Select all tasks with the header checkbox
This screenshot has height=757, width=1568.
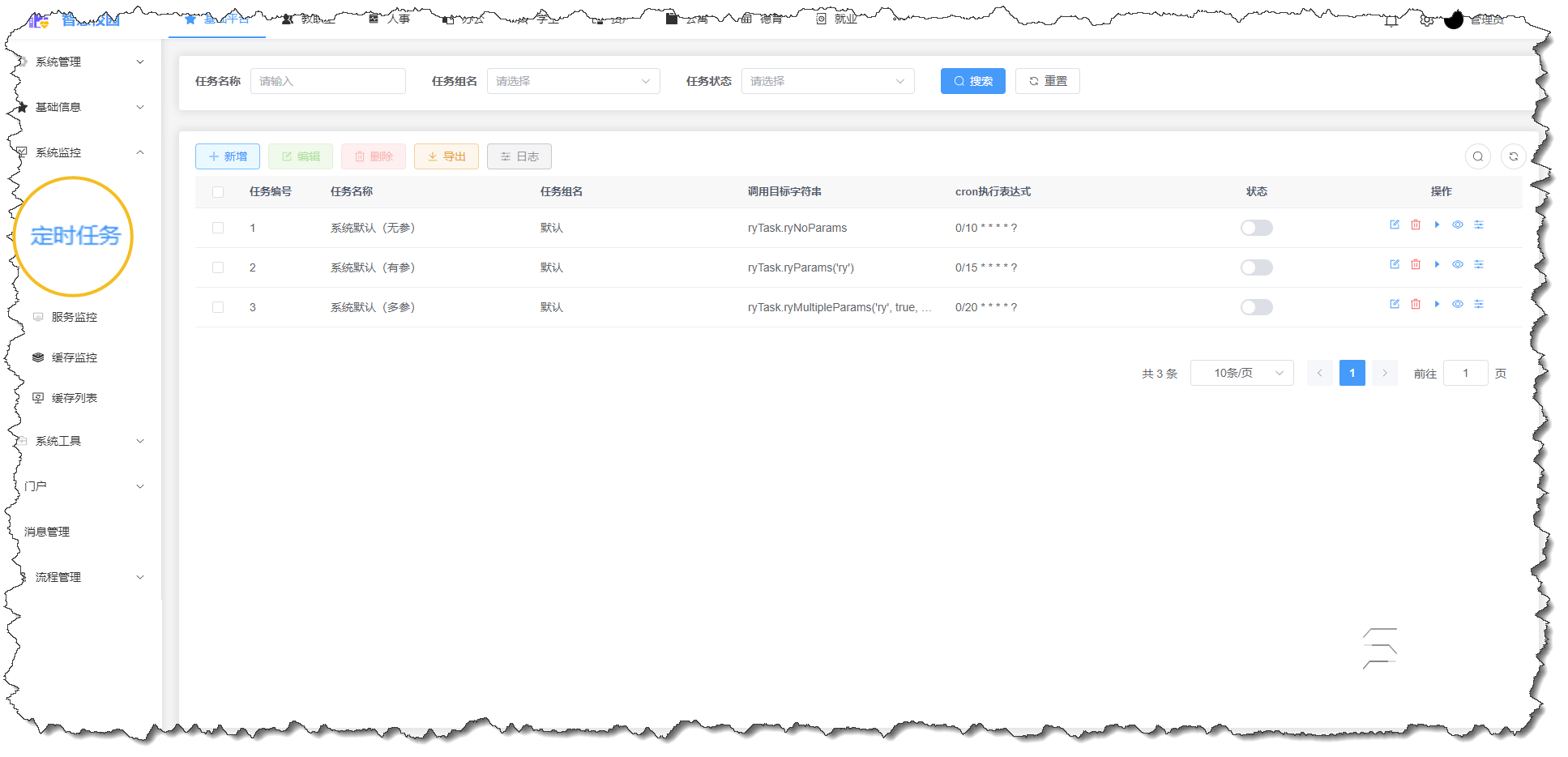tap(217, 192)
